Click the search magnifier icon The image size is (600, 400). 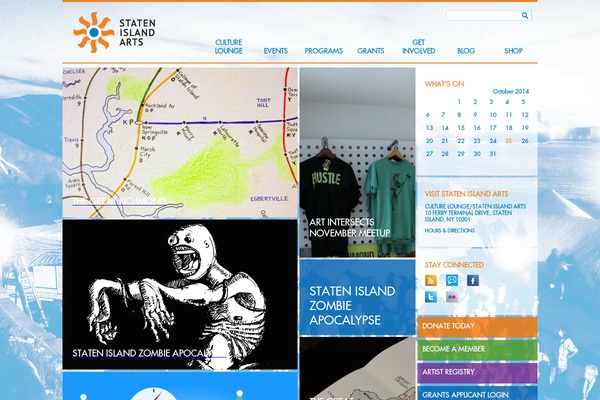click(x=525, y=15)
